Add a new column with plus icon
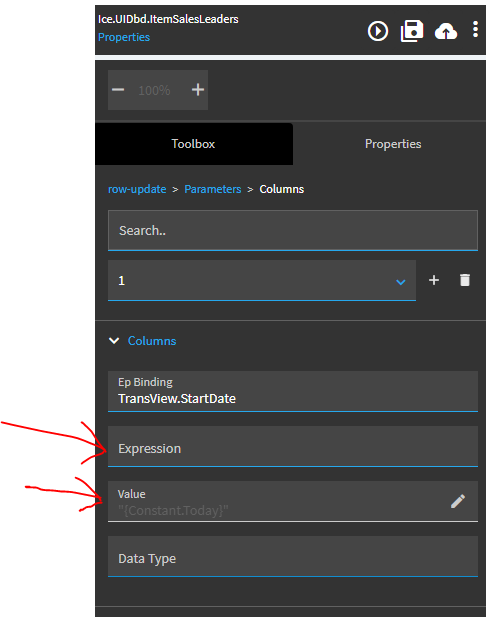486x617 pixels. (434, 280)
